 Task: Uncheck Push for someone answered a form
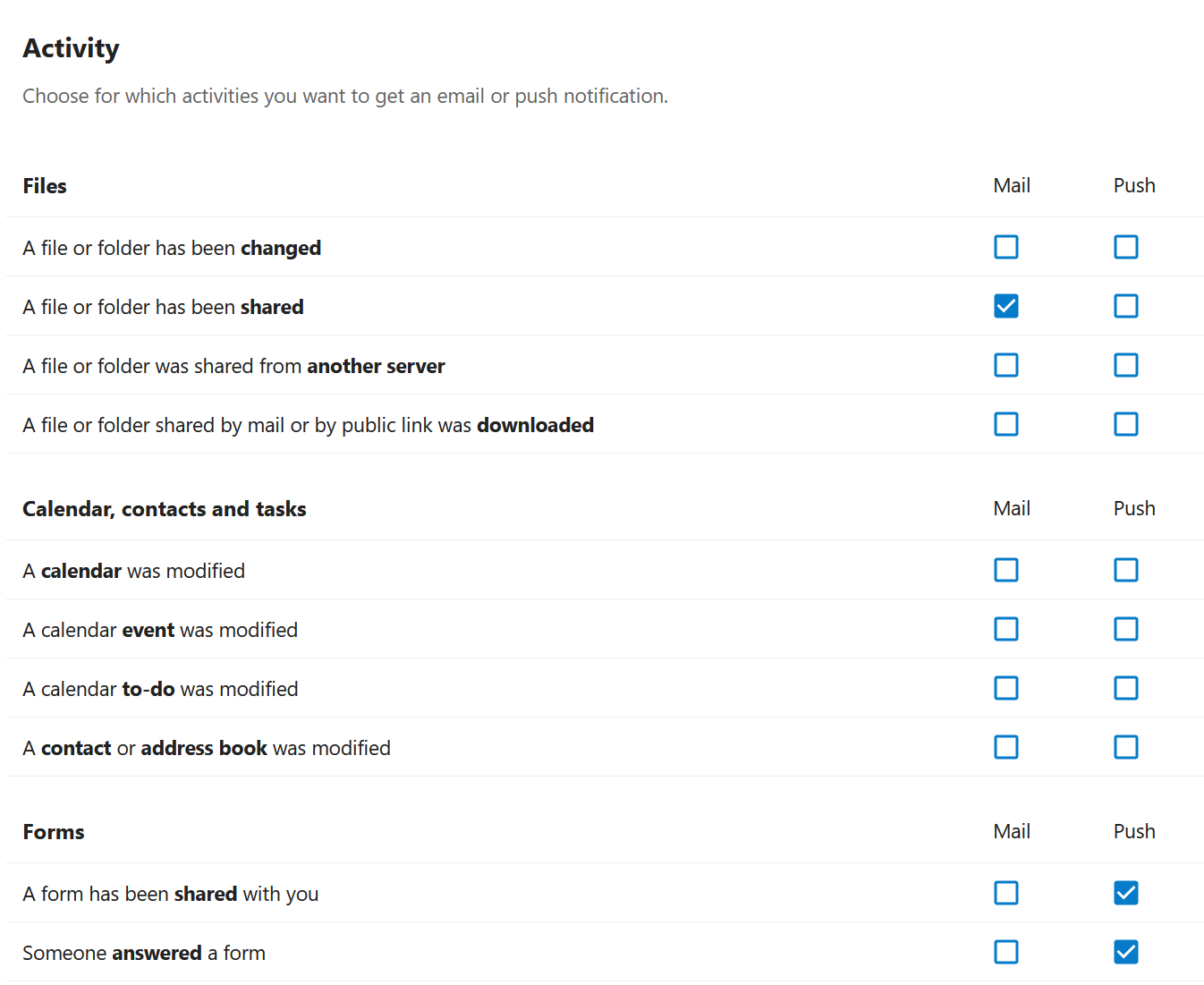(1126, 952)
